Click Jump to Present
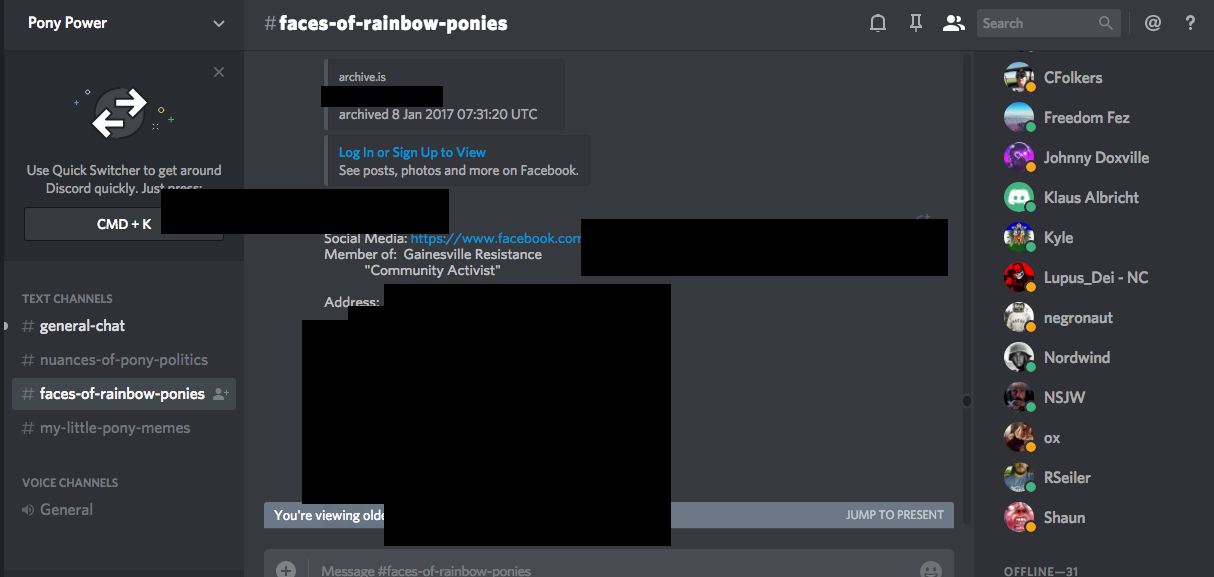The image size is (1214, 577). (894, 515)
